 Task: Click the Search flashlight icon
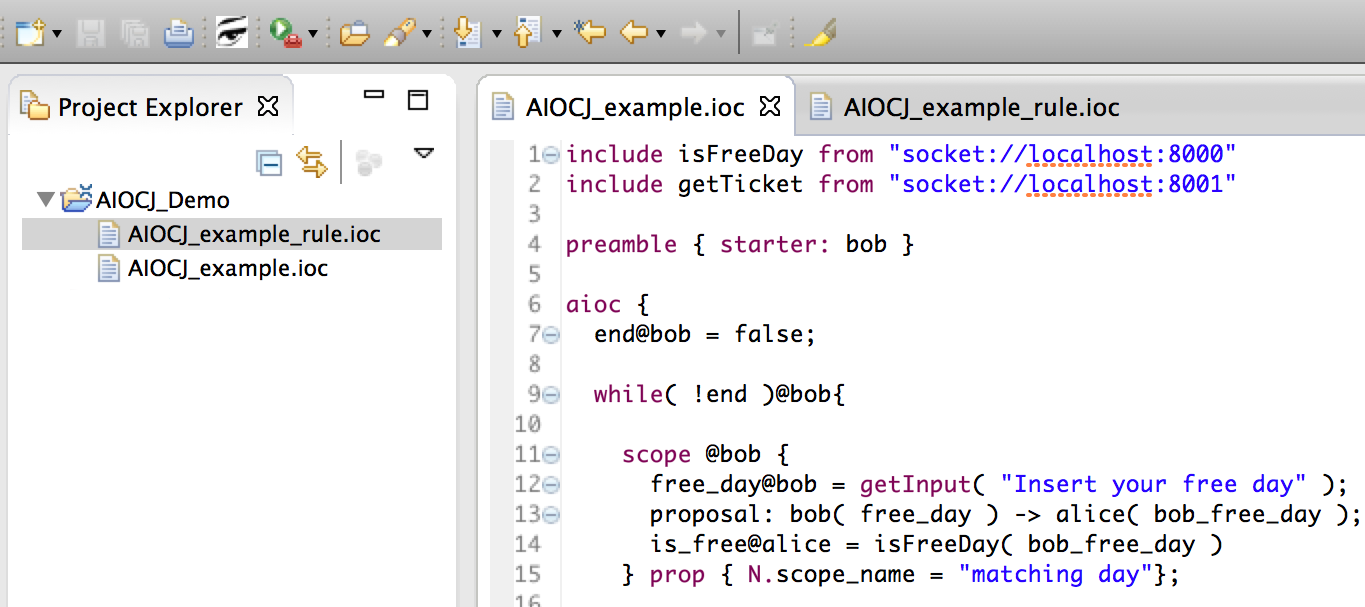point(399,34)
